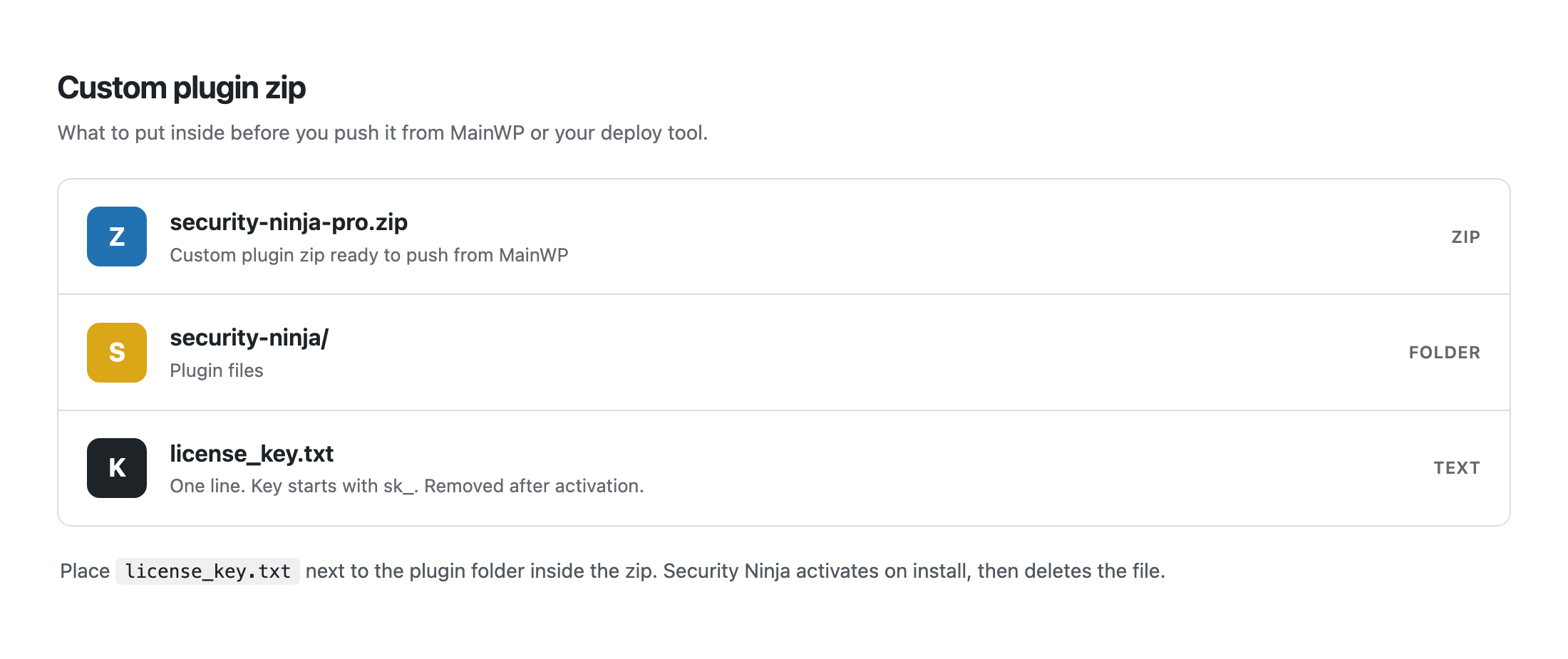The width and height of the screenshot is (1568, 659).
Task: Click 'Security Ninja activates on install' sentence
Action: tap(914, 571)
